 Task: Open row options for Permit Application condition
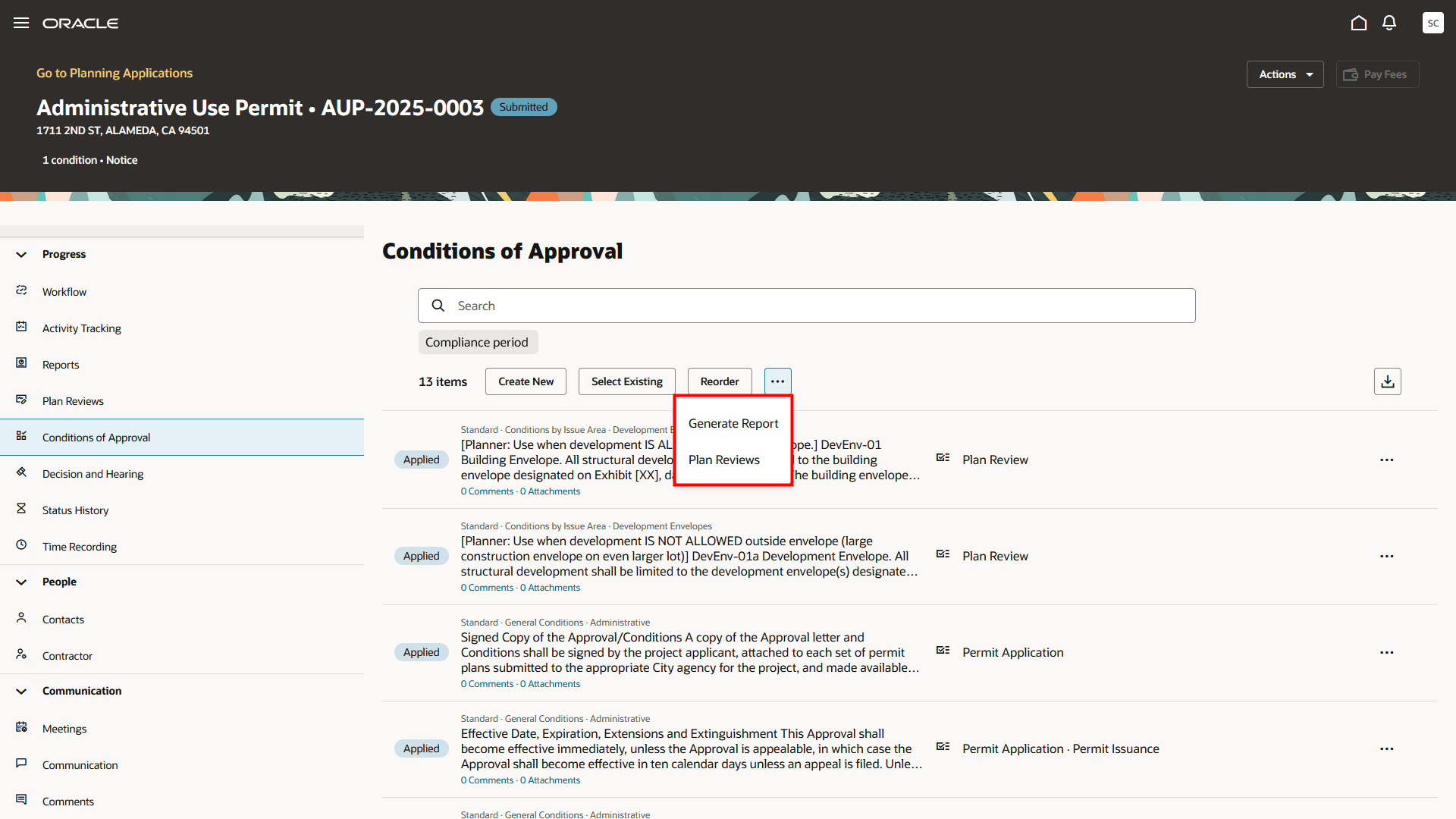click(x=1386, y=653)
